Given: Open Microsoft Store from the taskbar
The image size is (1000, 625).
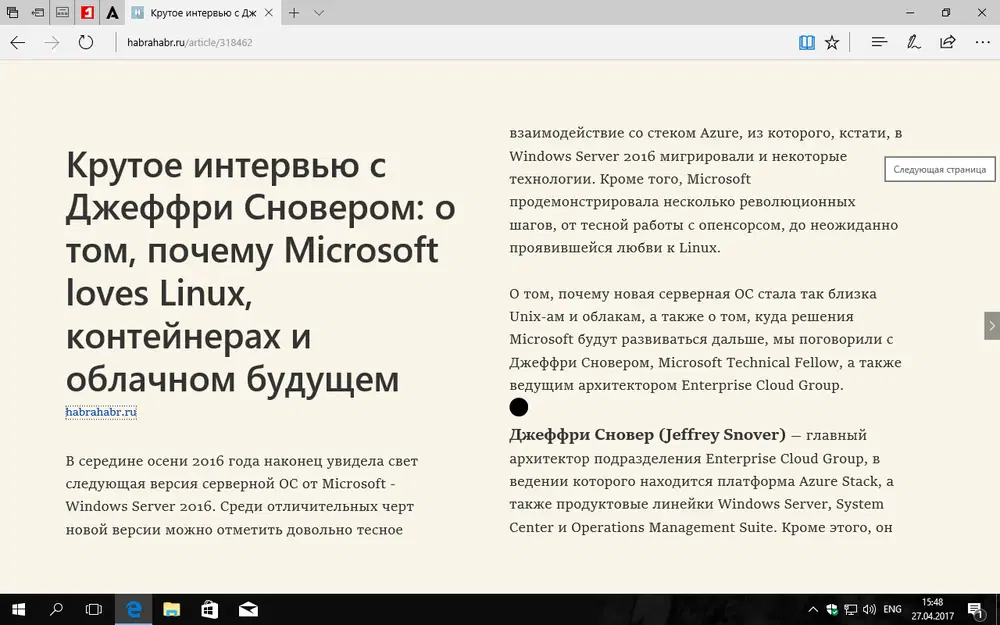Looking at the screenshot, I should tap(209, 609).
